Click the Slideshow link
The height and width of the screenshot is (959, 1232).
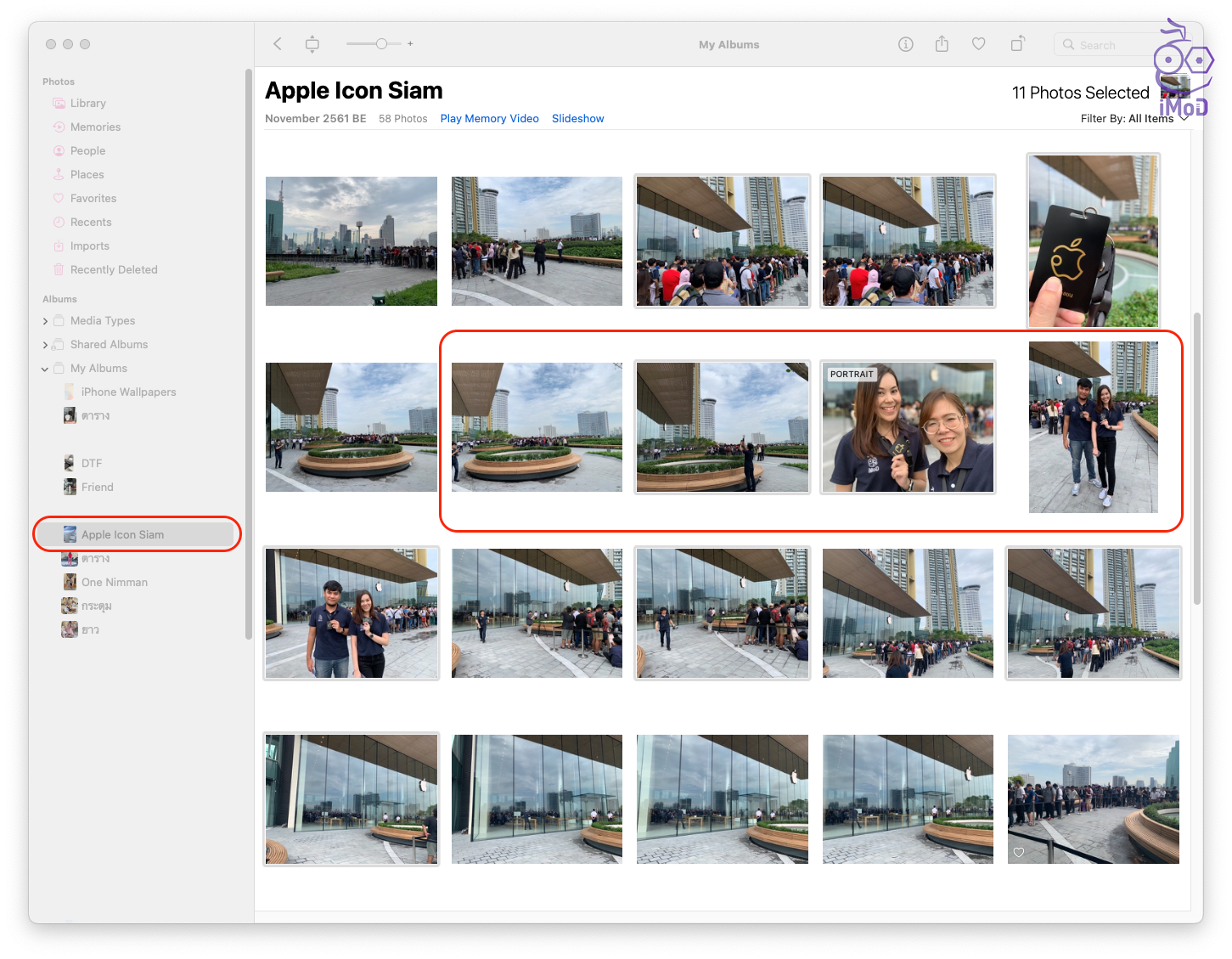pyautogui.click(x=577, y=119)
